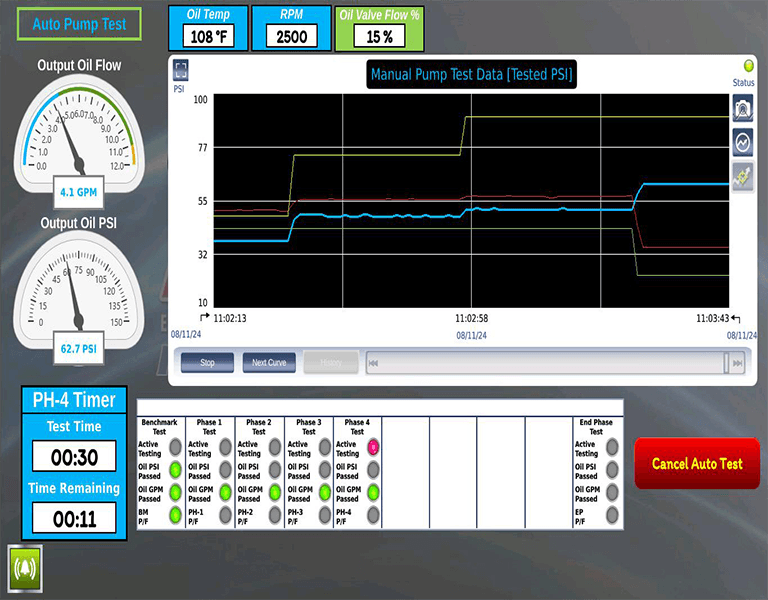This screenshot has width=768, height=600.
Task: Click the Output Oil PSI gauge dial
Action: [x=79, y=290]
